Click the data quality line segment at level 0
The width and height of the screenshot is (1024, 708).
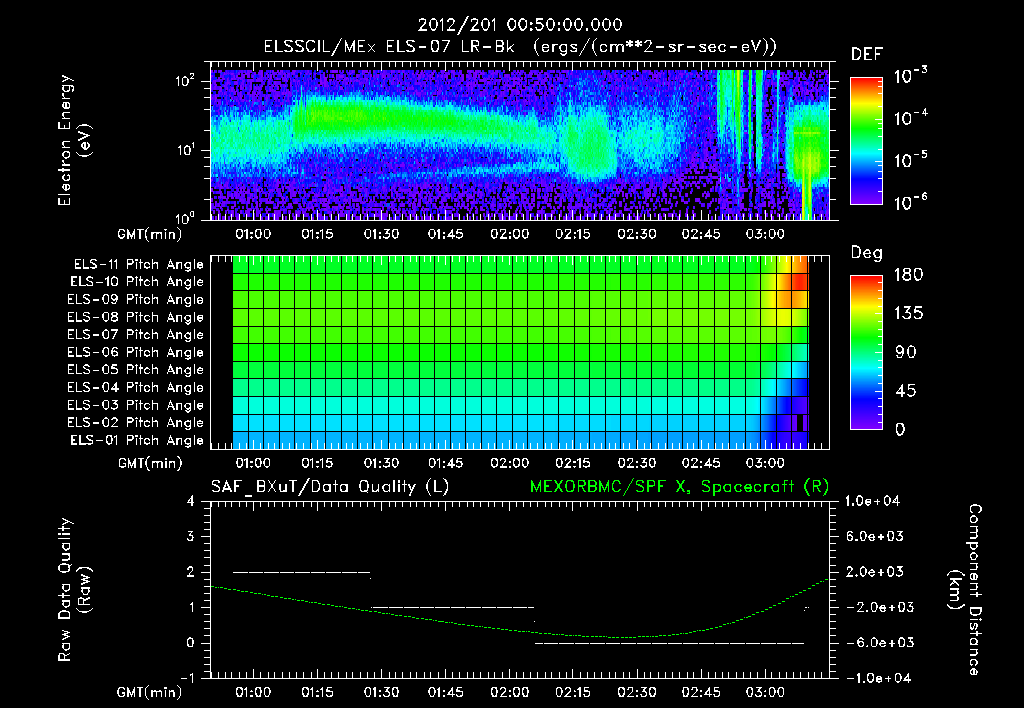[669, 643]
